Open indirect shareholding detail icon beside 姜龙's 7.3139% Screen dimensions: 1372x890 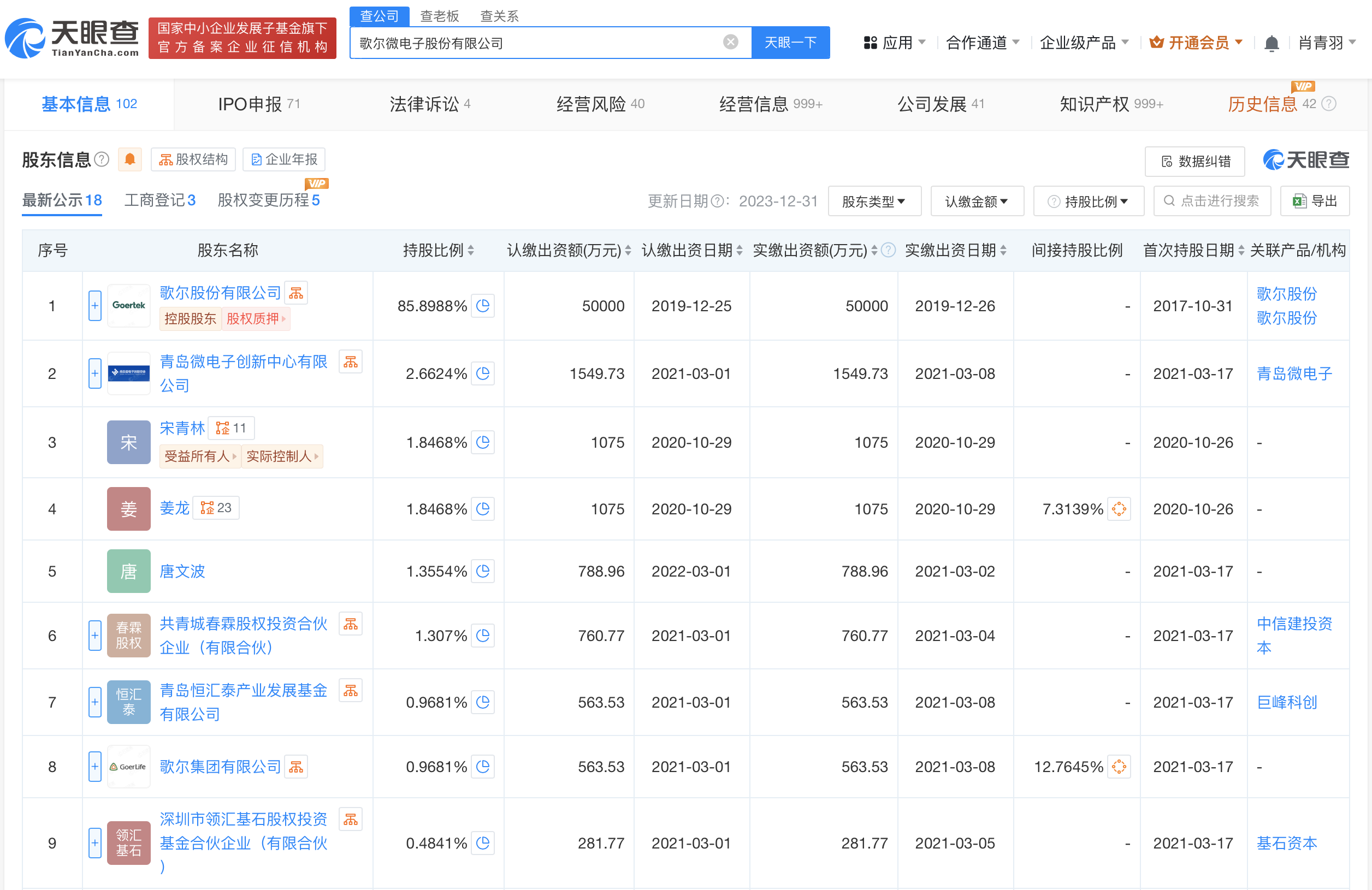(x=1119, y=508)
